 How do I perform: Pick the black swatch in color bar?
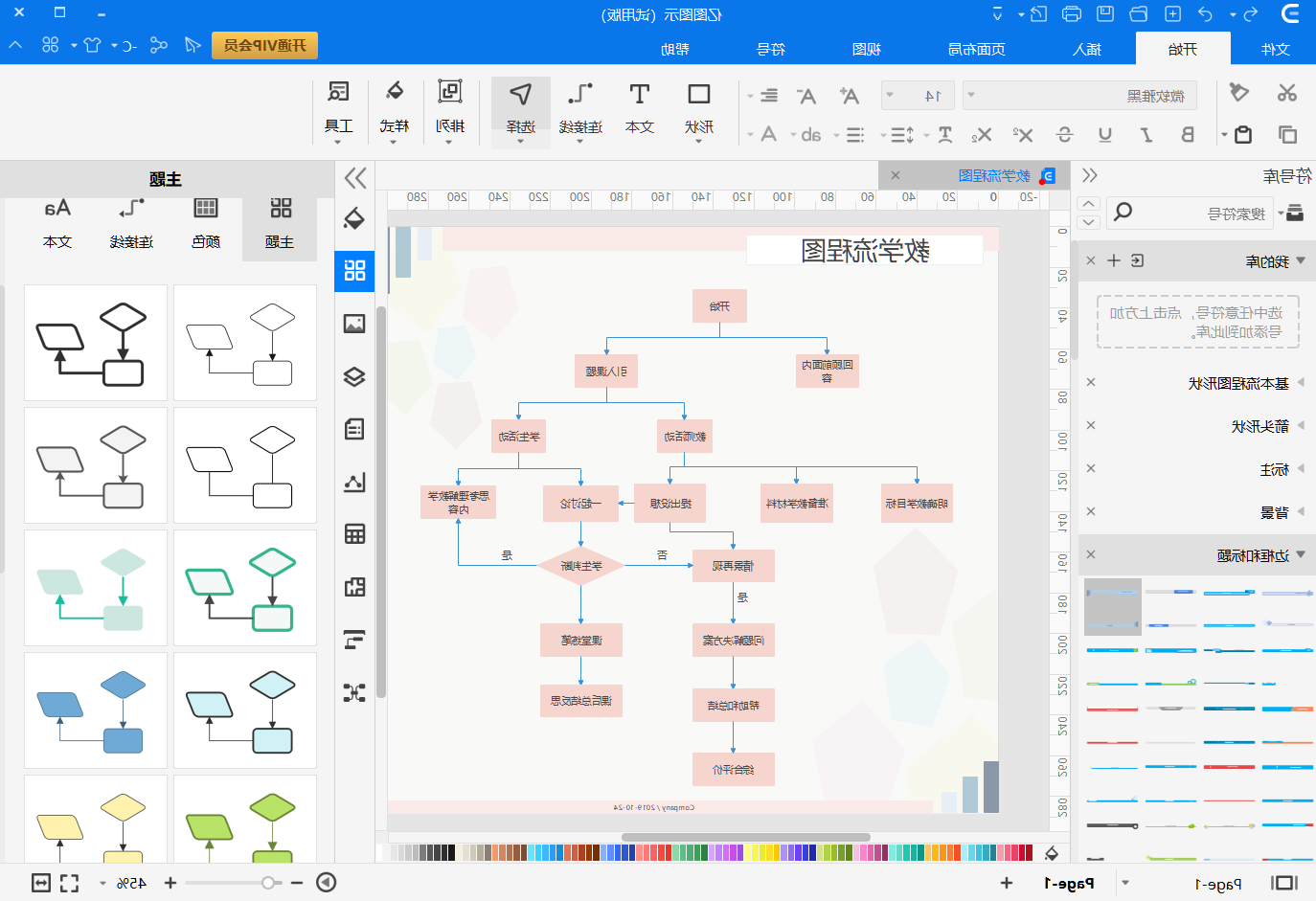pos(450,852)
